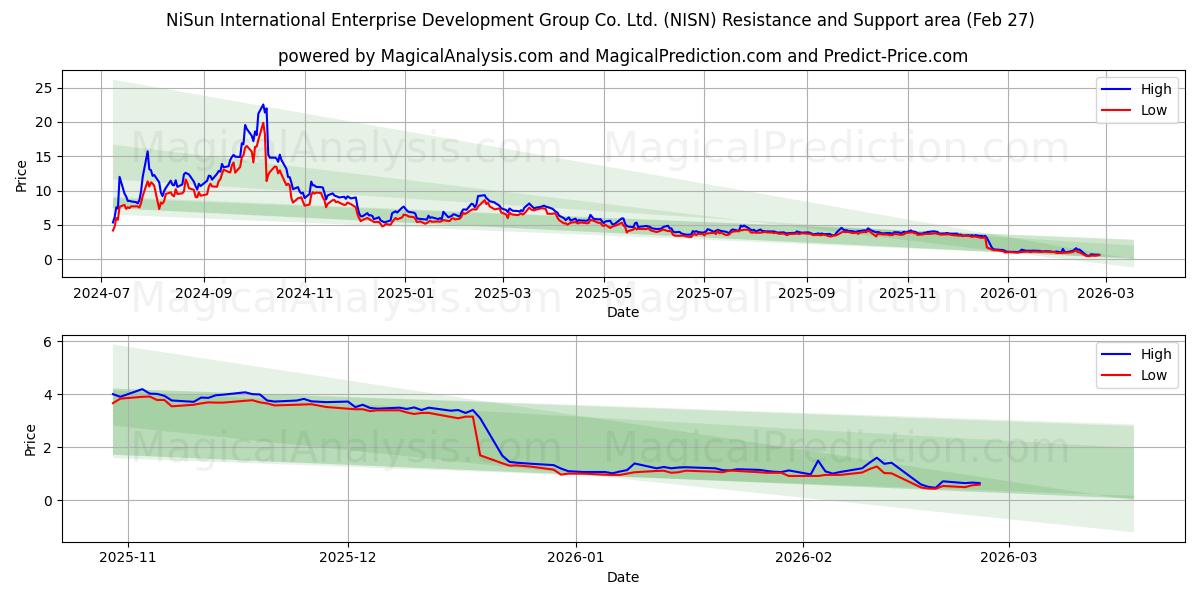Click the '2025-03' x-axis label on top chart

click(x=502, y=294)
